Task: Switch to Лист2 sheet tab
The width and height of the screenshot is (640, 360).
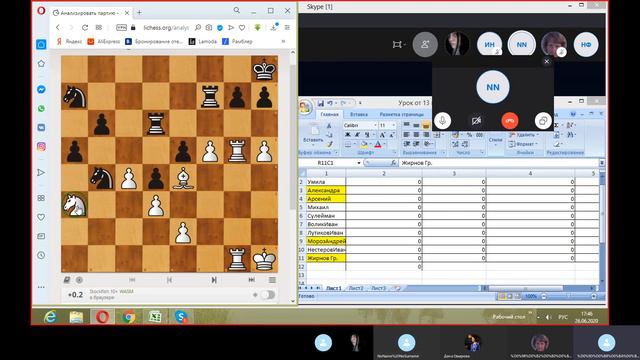Action: (356, 288)
